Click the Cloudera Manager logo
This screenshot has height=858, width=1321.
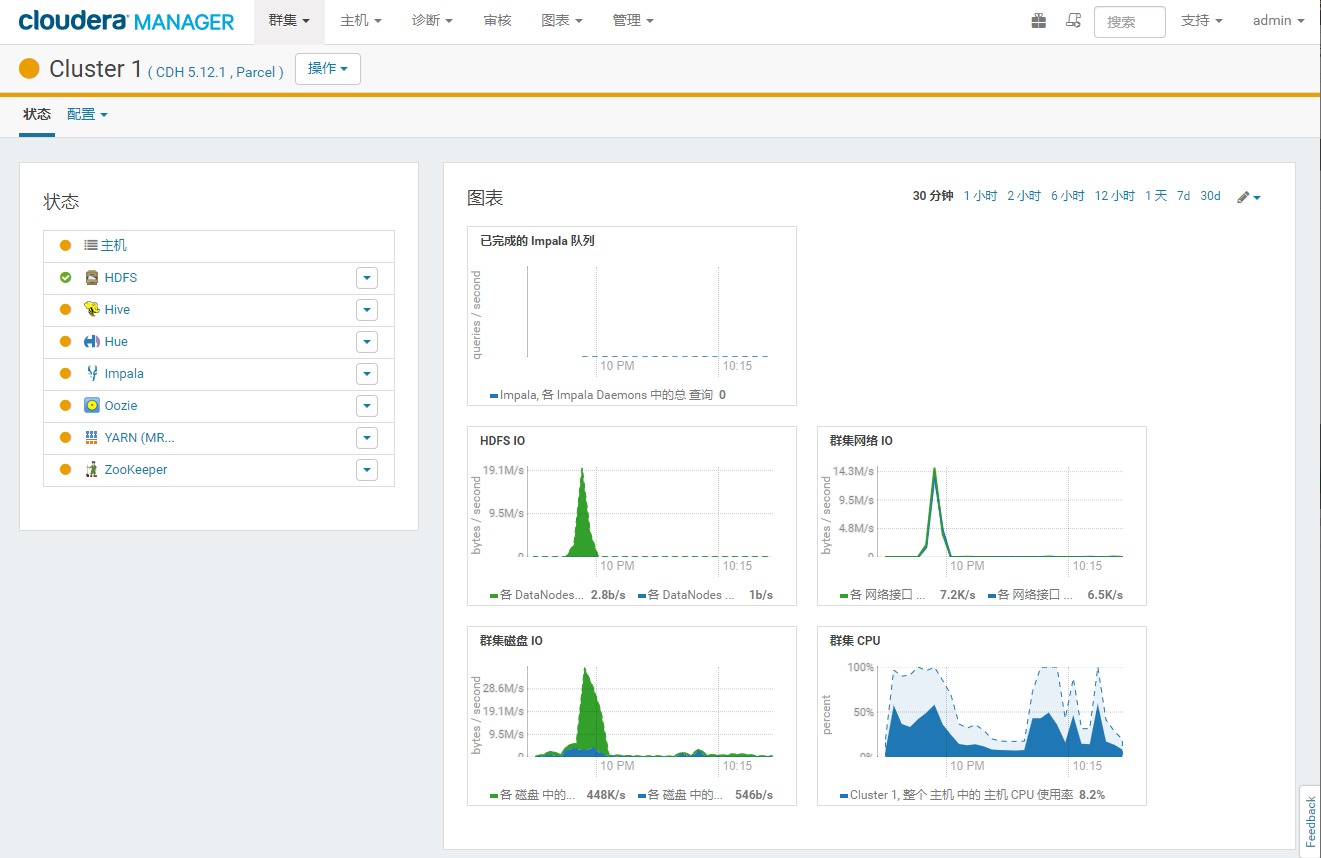click(x=126, y=21)
